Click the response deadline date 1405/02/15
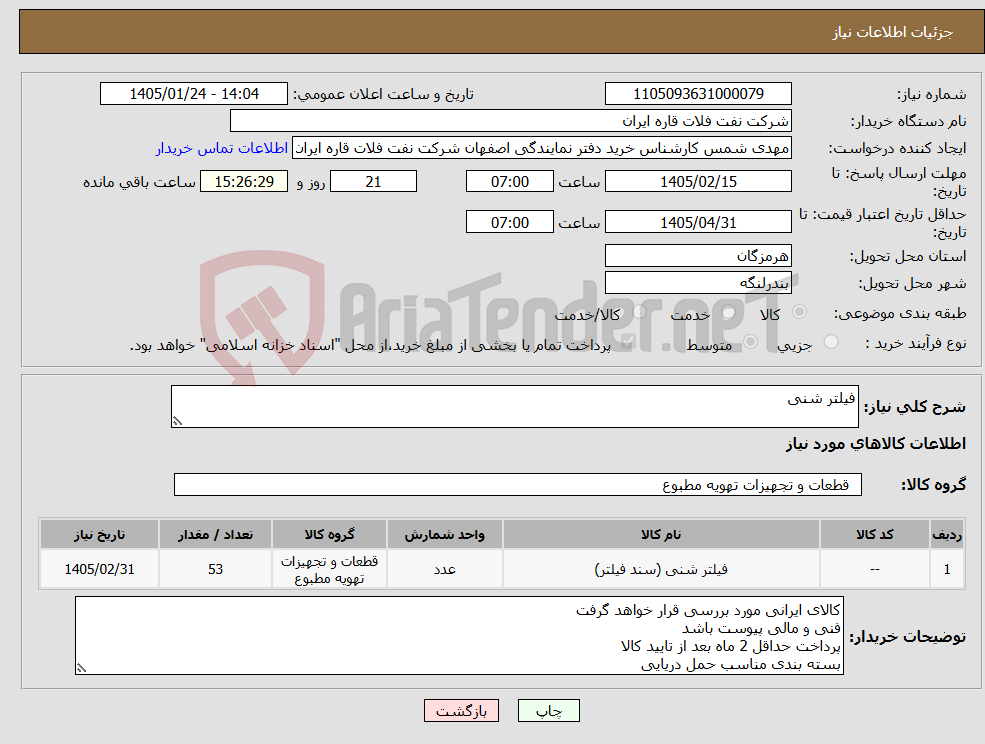 [698, 182]
